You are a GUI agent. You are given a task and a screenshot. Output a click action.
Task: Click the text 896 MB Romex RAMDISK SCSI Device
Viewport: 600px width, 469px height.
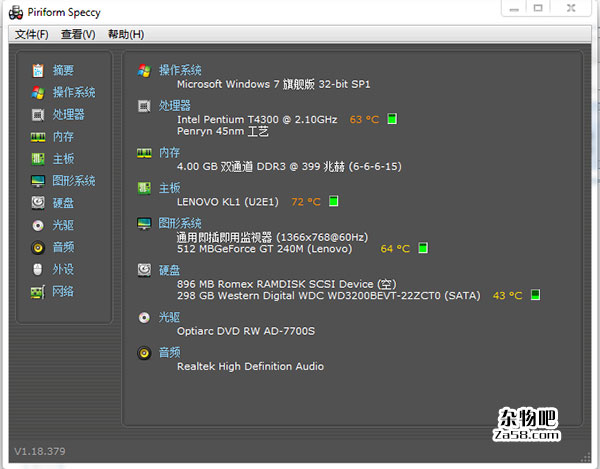(275, 284)
